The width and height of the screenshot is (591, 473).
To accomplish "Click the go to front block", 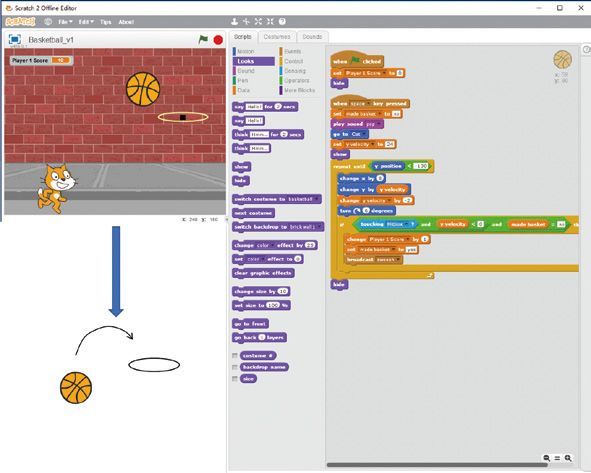I will 250,324.
